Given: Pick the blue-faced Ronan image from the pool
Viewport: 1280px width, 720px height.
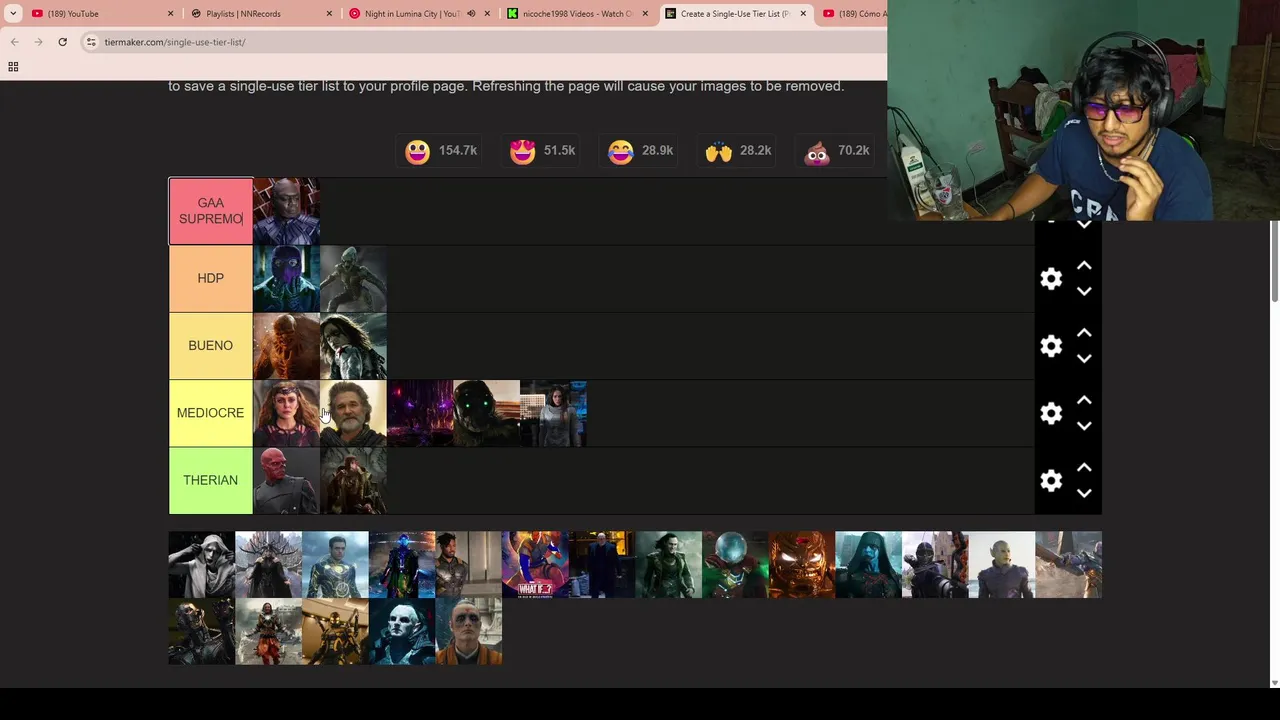Looking at the screenshot, I should click(868, 565).
